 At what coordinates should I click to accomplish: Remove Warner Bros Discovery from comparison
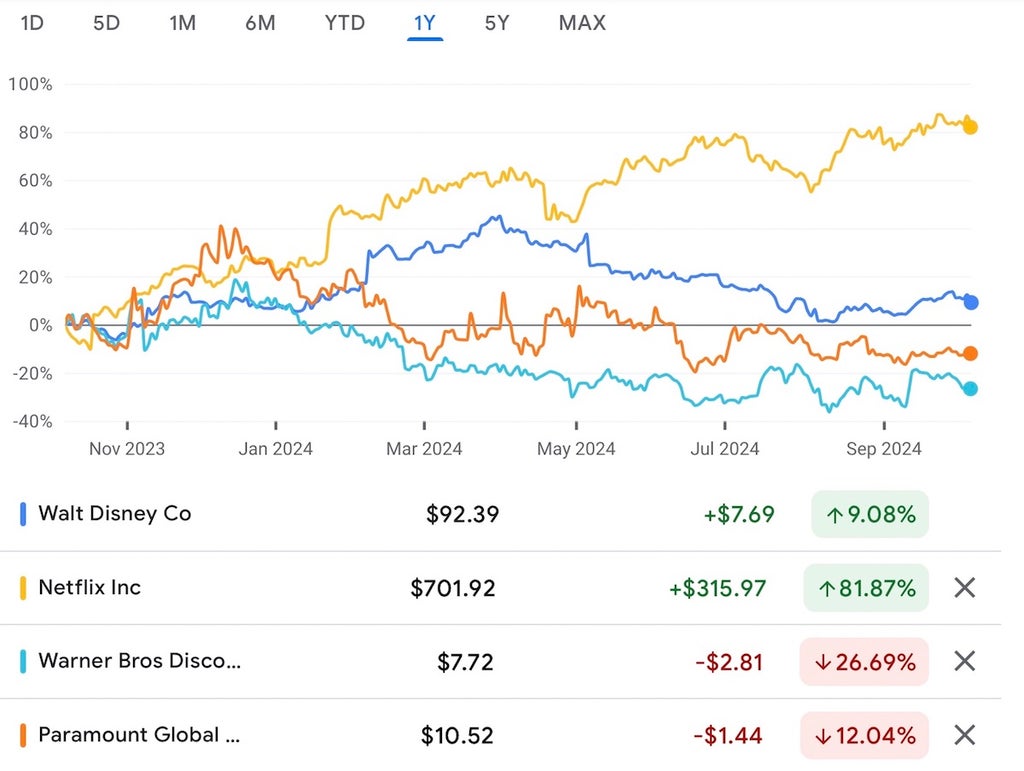coord(964,661)
